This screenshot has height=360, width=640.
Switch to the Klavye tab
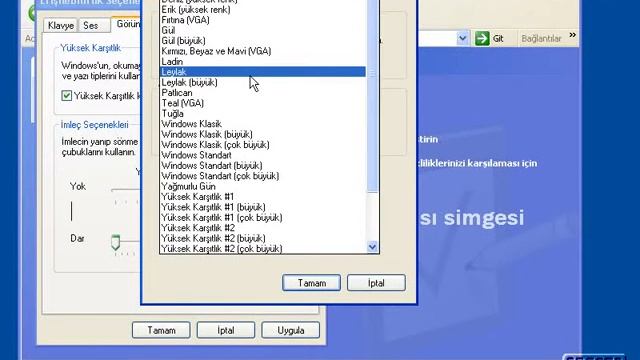pos(61,25)
